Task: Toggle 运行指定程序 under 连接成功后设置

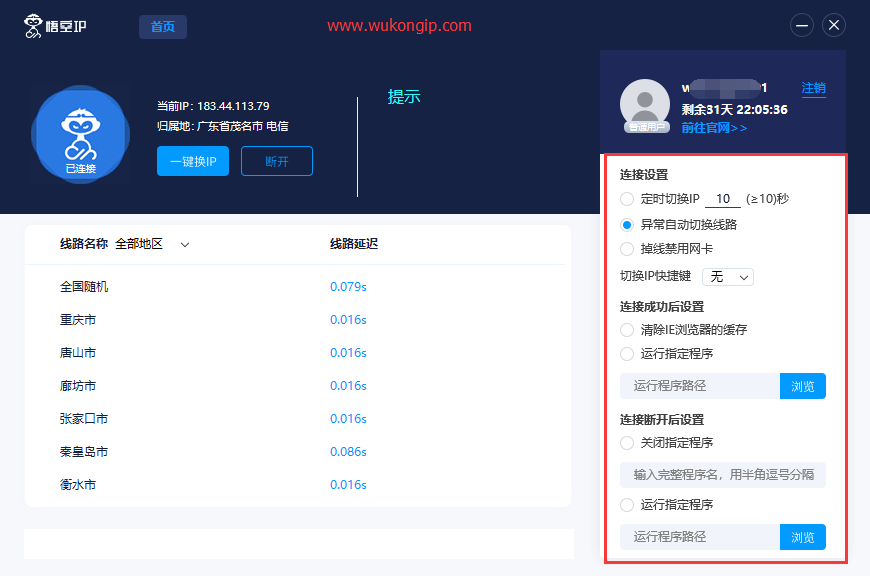Action: (627, 354)
